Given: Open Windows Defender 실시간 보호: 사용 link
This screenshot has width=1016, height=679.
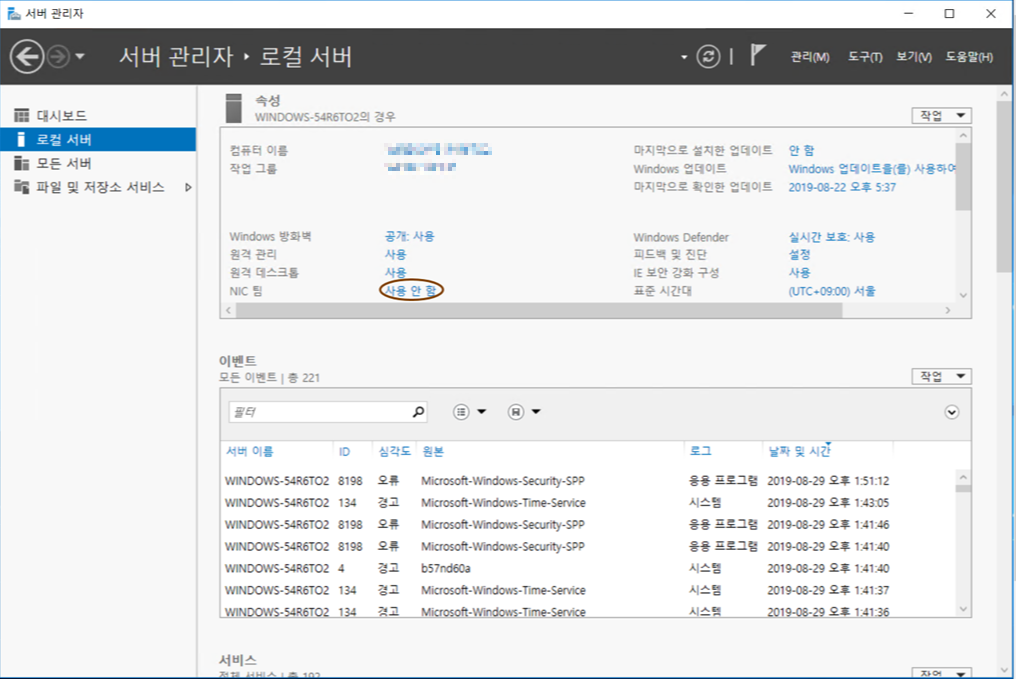Looking at the screenshot, I should pyautogui.click(x=831, y=237).
